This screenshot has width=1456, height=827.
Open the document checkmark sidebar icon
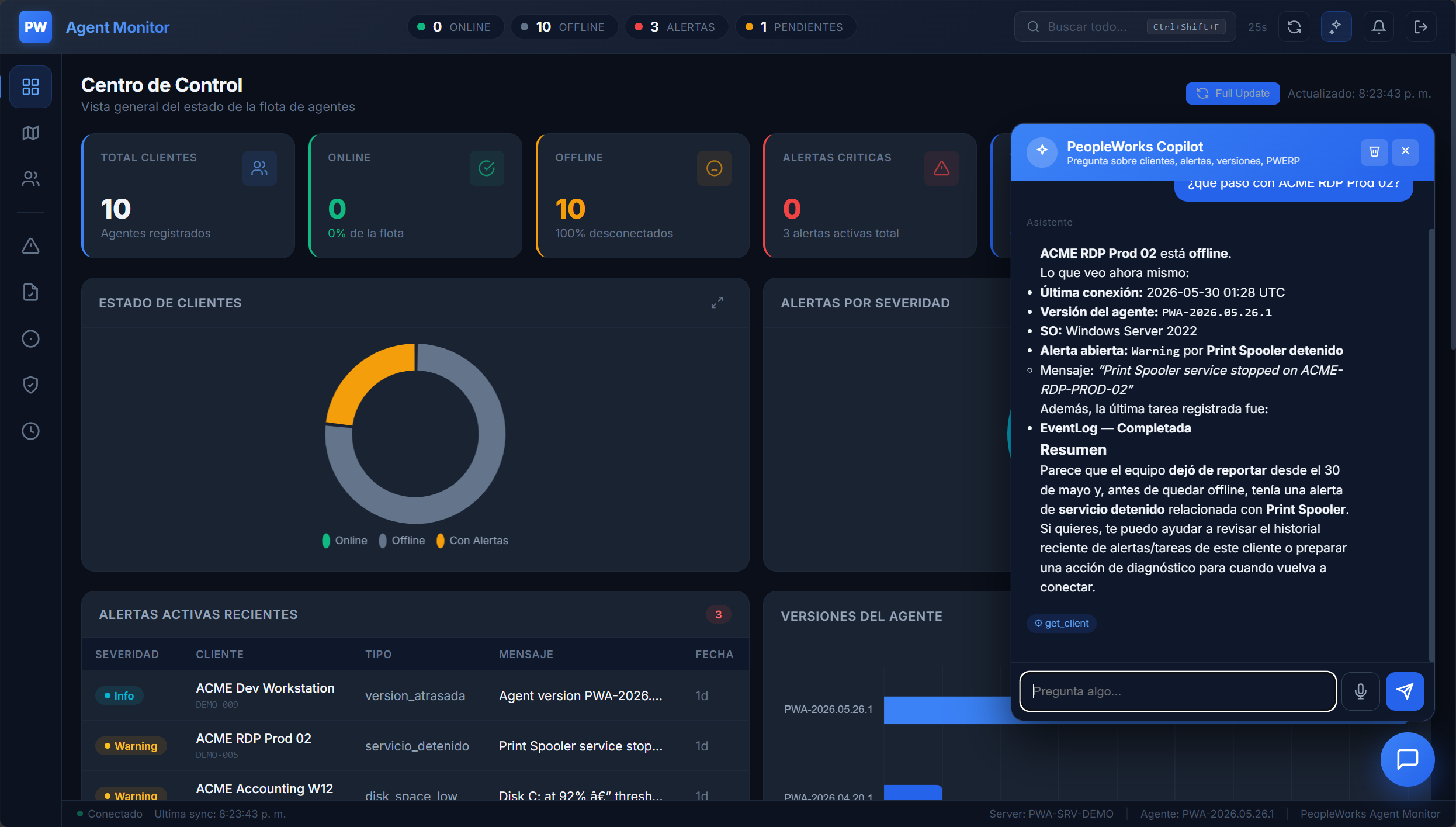(x=30, y=292)
